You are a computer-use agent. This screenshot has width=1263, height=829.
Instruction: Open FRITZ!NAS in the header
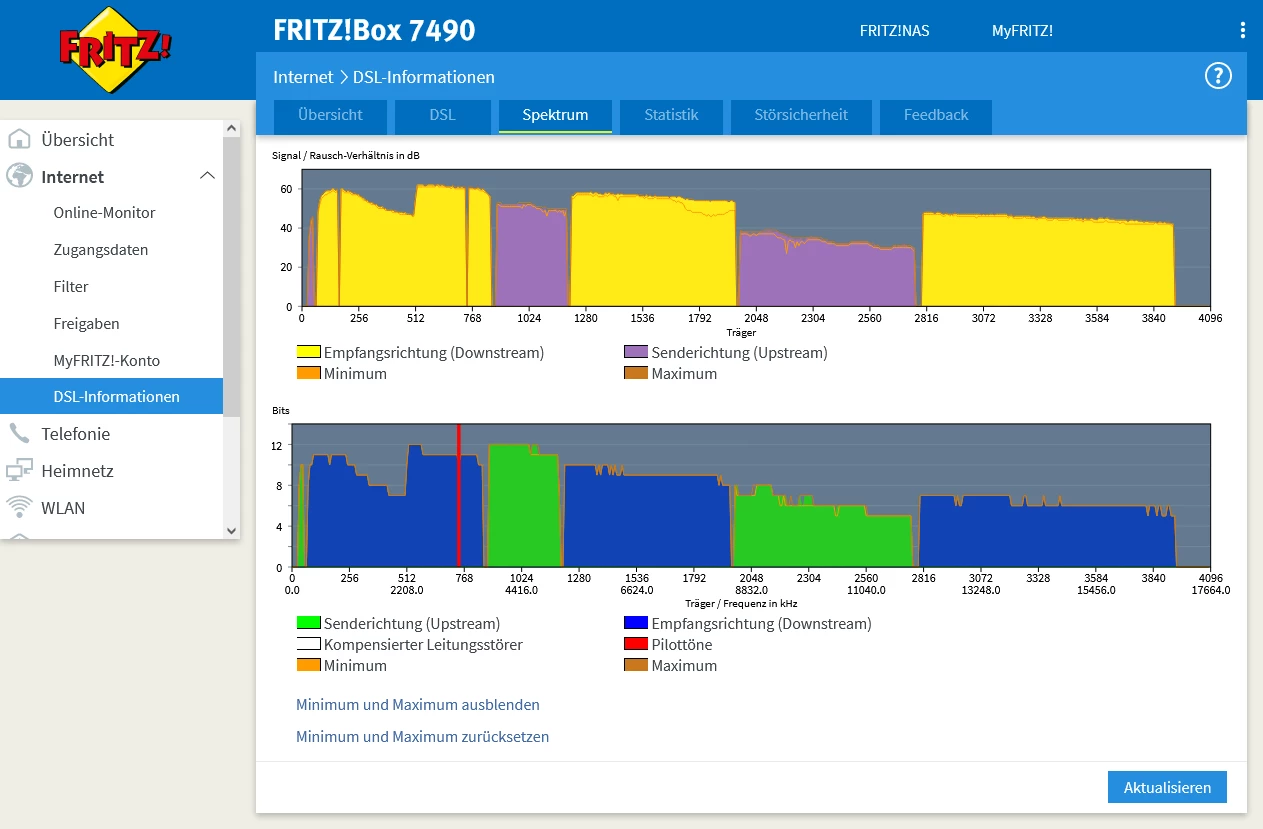[x=894, y=31]
